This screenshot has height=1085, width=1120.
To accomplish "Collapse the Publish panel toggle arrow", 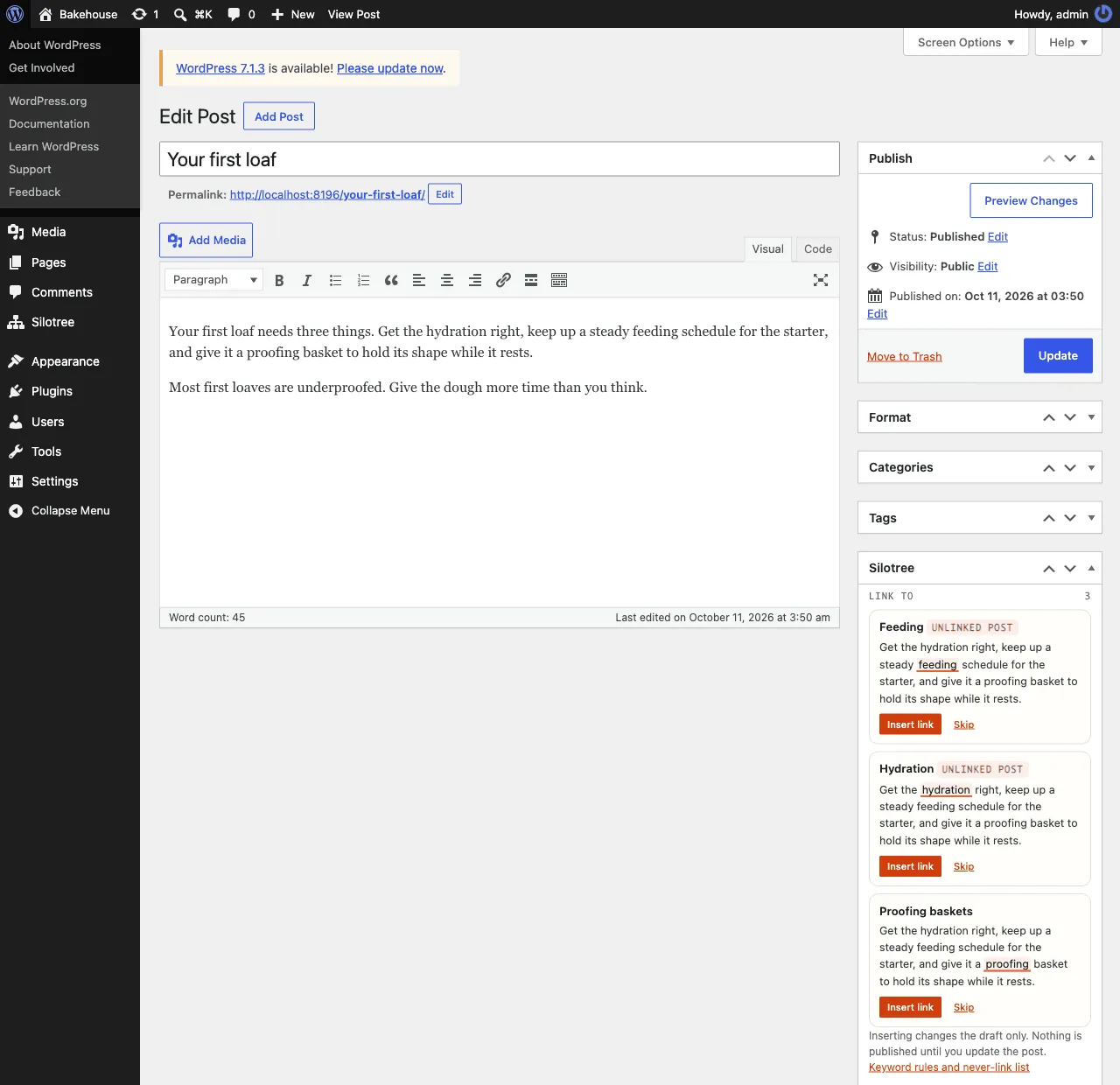I will click(1091, 158).
